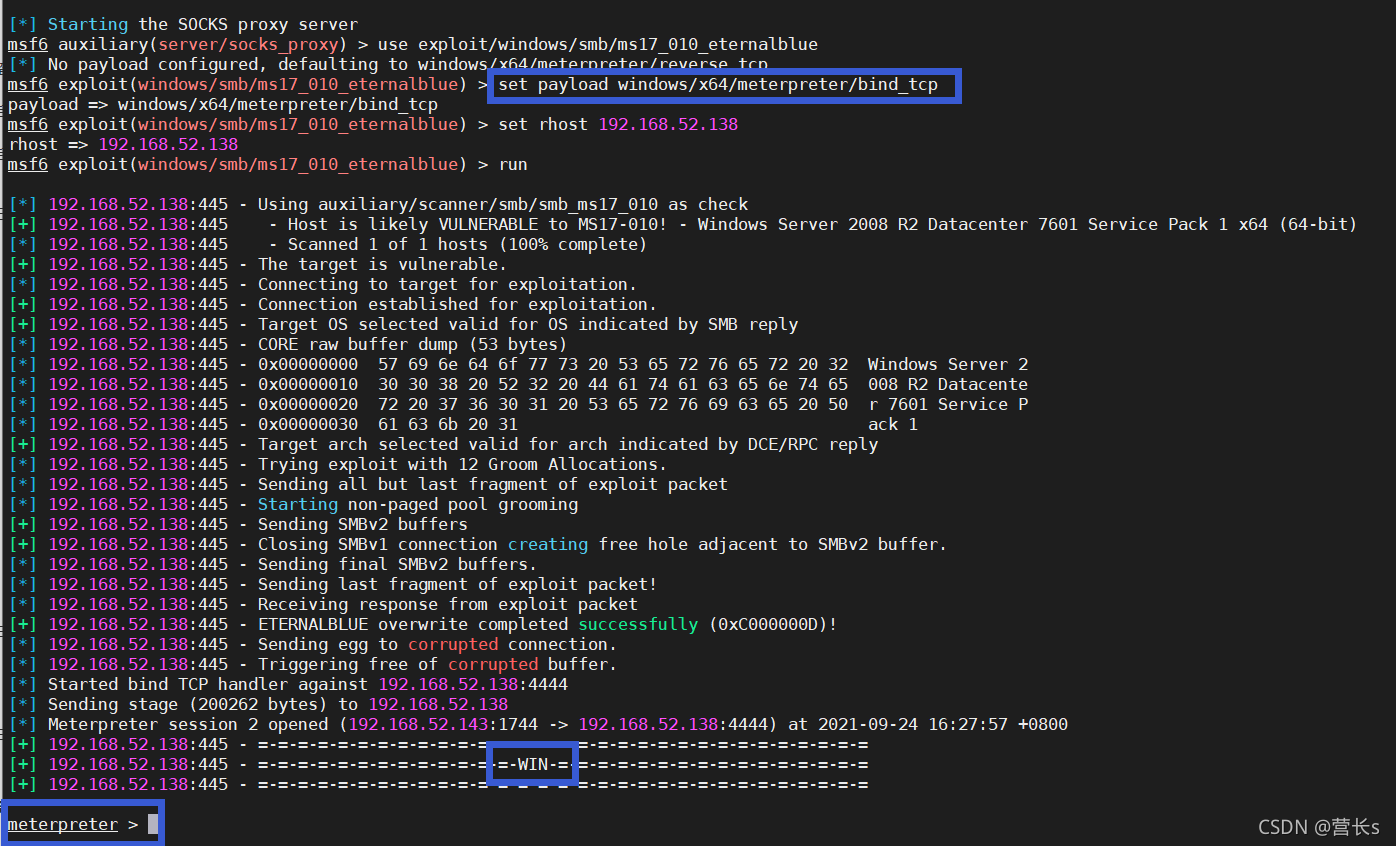Image resolution: width=1396 pixels, height=846 pixels.
Task: Click 'ETERNALBLUE overwrite completed successfully' line
Action: (423, 624)
